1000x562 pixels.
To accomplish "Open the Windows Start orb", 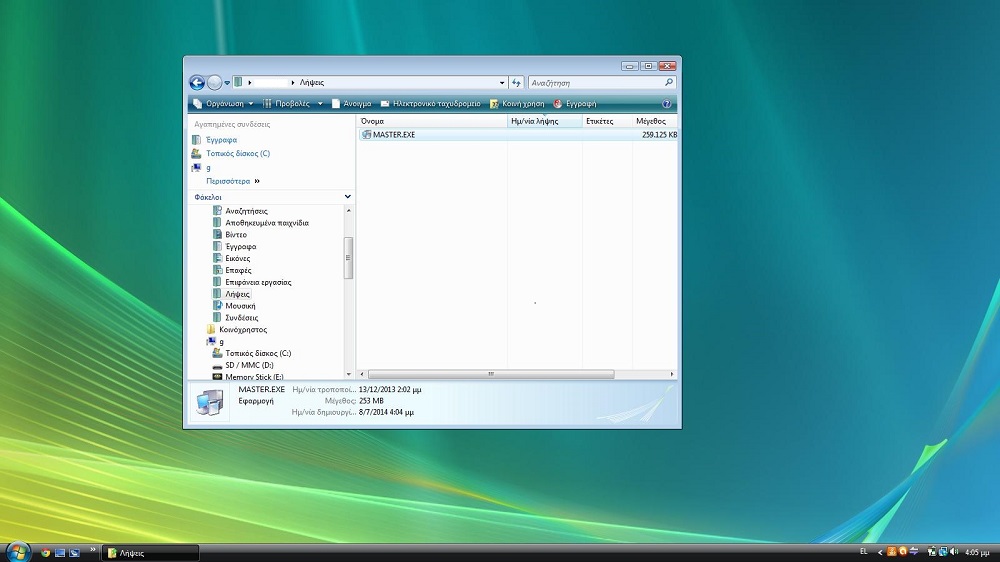I will pyautogui.click(x=18, y=552).
